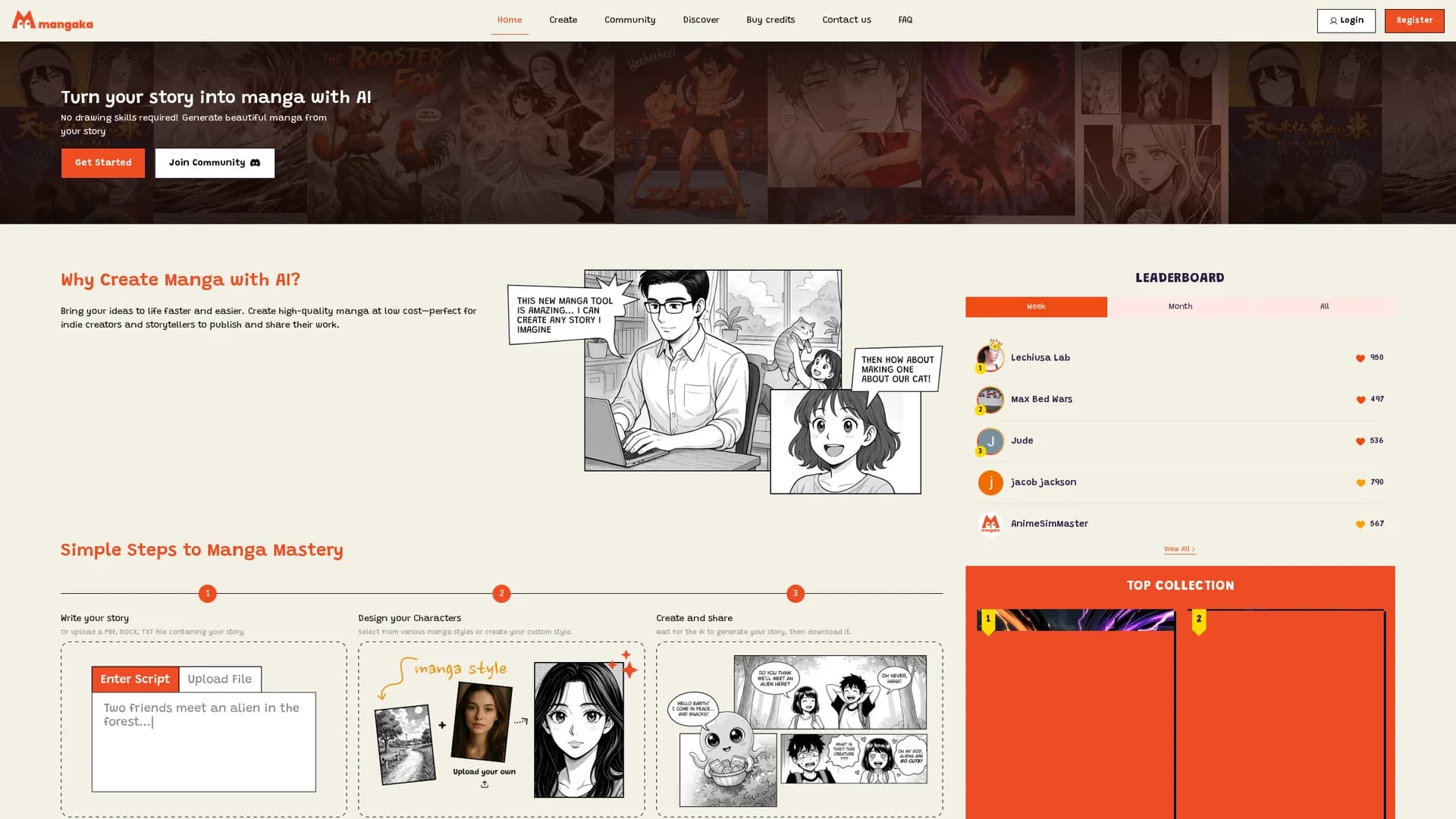Viewport: 1456px width, 819px height.
Task: Click the alien manga panels preview image
Action: pos(799,730)
